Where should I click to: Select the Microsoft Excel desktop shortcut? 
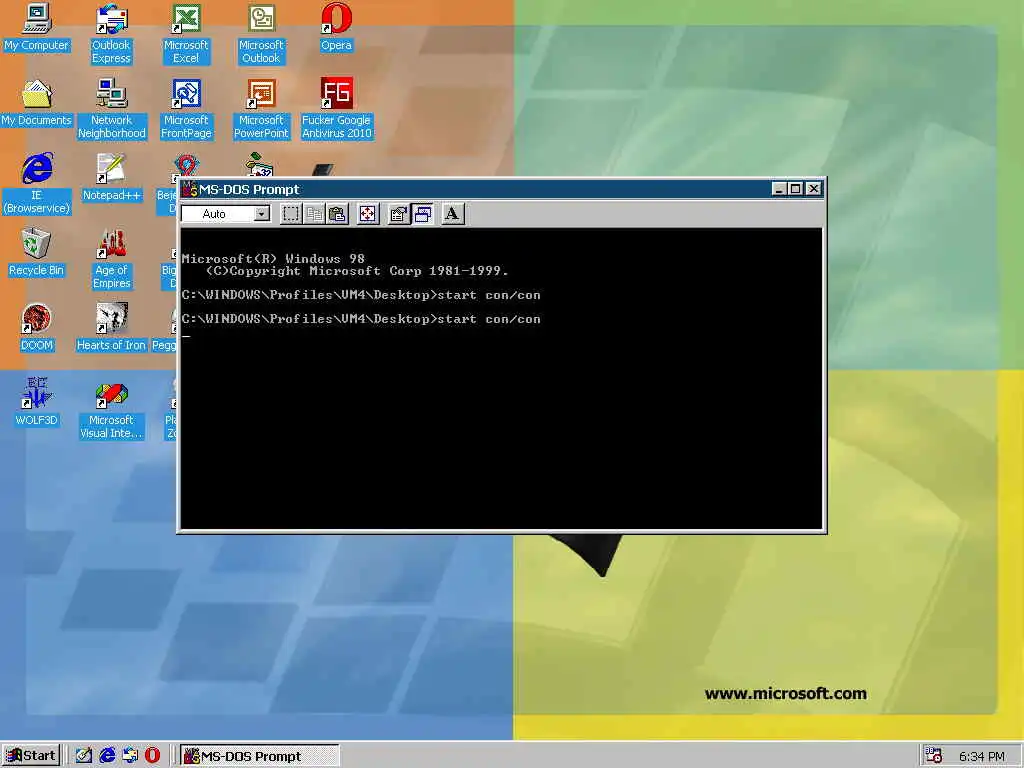[186, 34]
